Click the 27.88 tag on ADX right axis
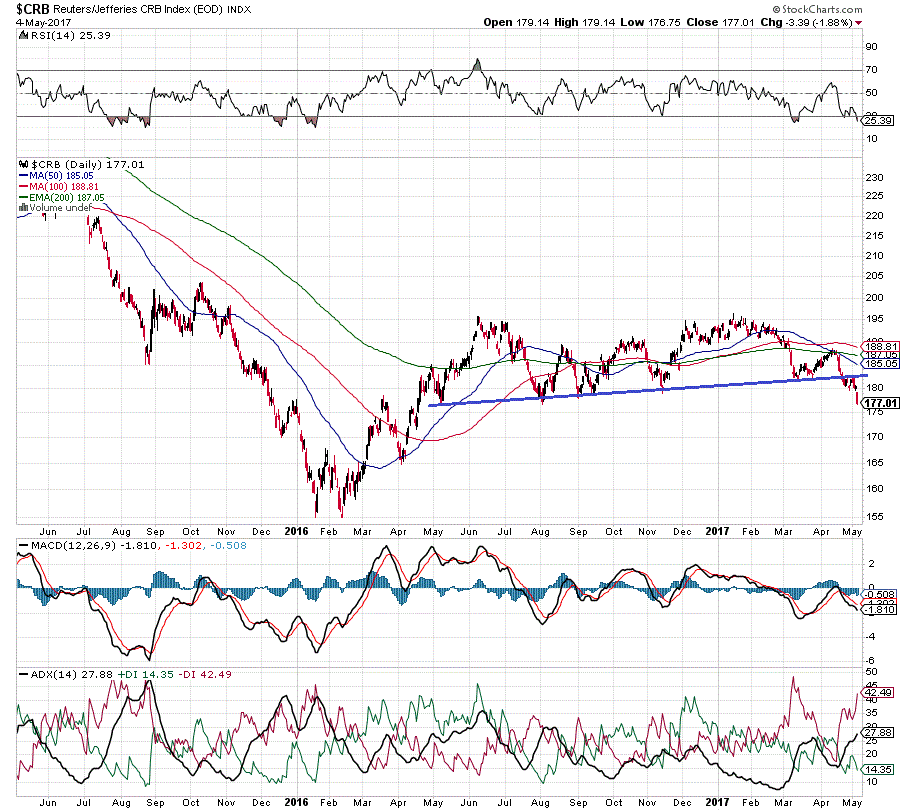 pyautogui.click(x=878, y=732)
